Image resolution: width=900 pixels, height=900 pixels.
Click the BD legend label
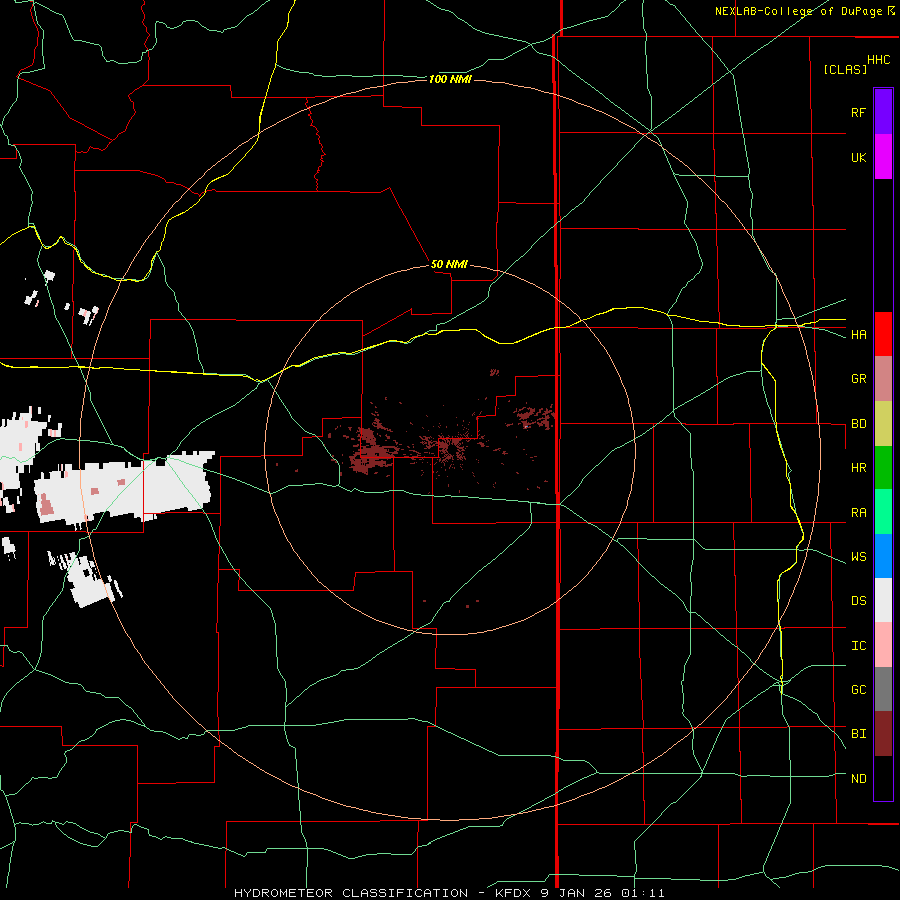pyautogui.click(x=858, y=424)
